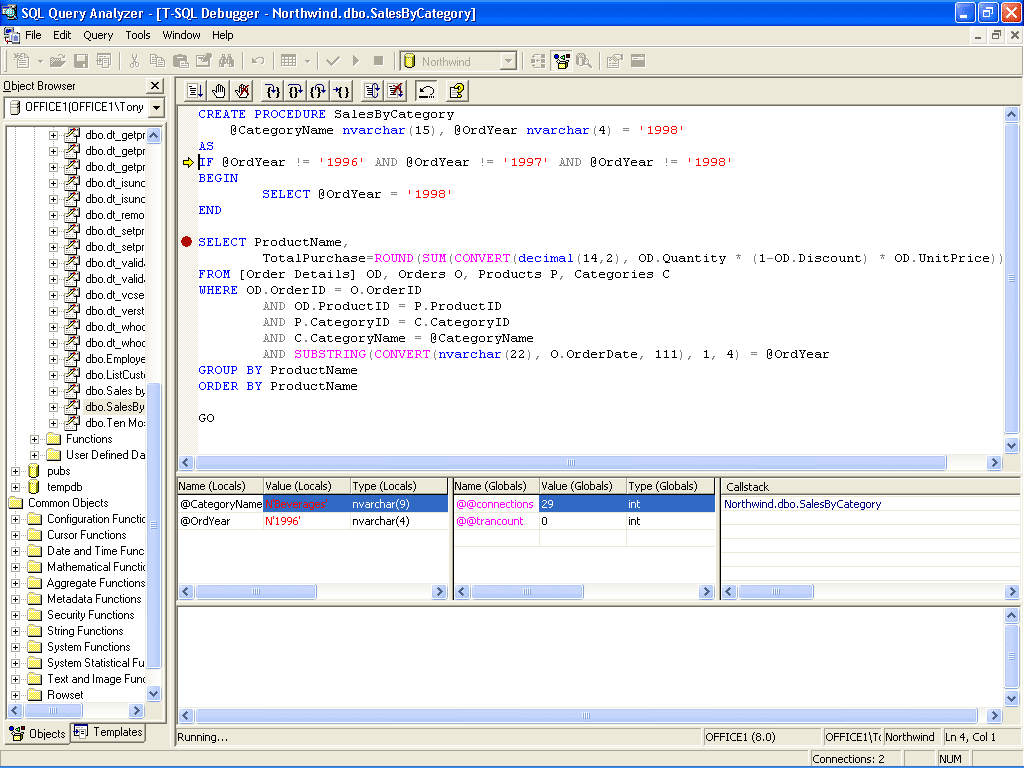Image resolution: width=1024 pixels, height=768 pixels.
Task: Toggle the Auto Rollback button
Action: [427, 91]
